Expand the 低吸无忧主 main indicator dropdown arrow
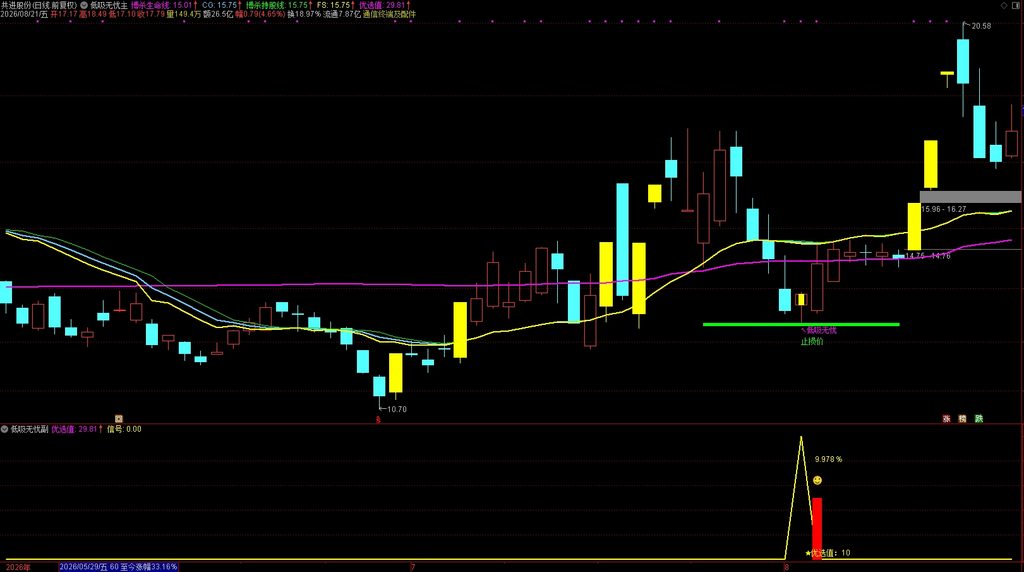Image resolution: width=1024 pixels, height=572 pixels. pos(84,5)
